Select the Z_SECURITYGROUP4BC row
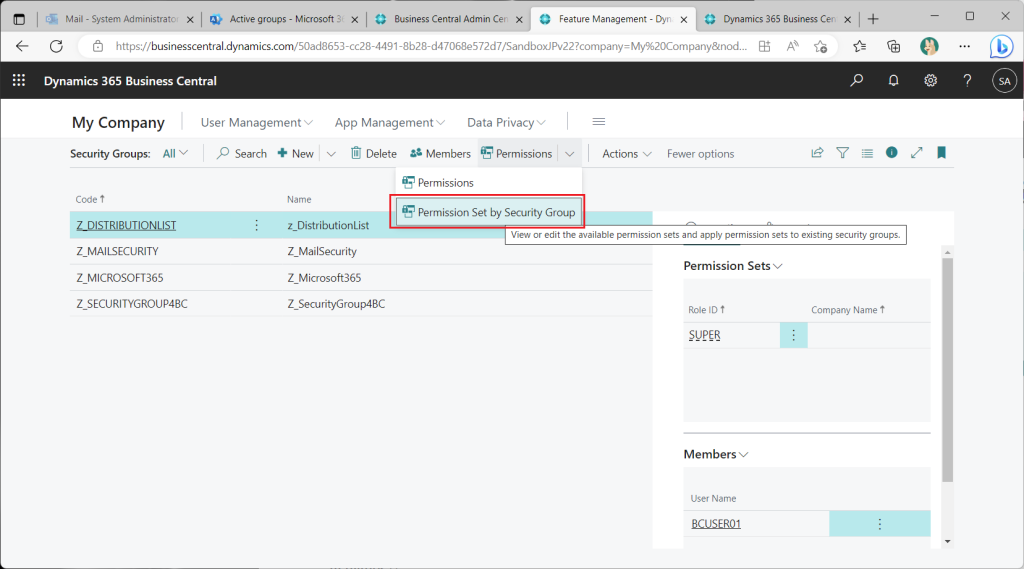1024x569 pixels. pyautogui.click(x=361, y=304)
